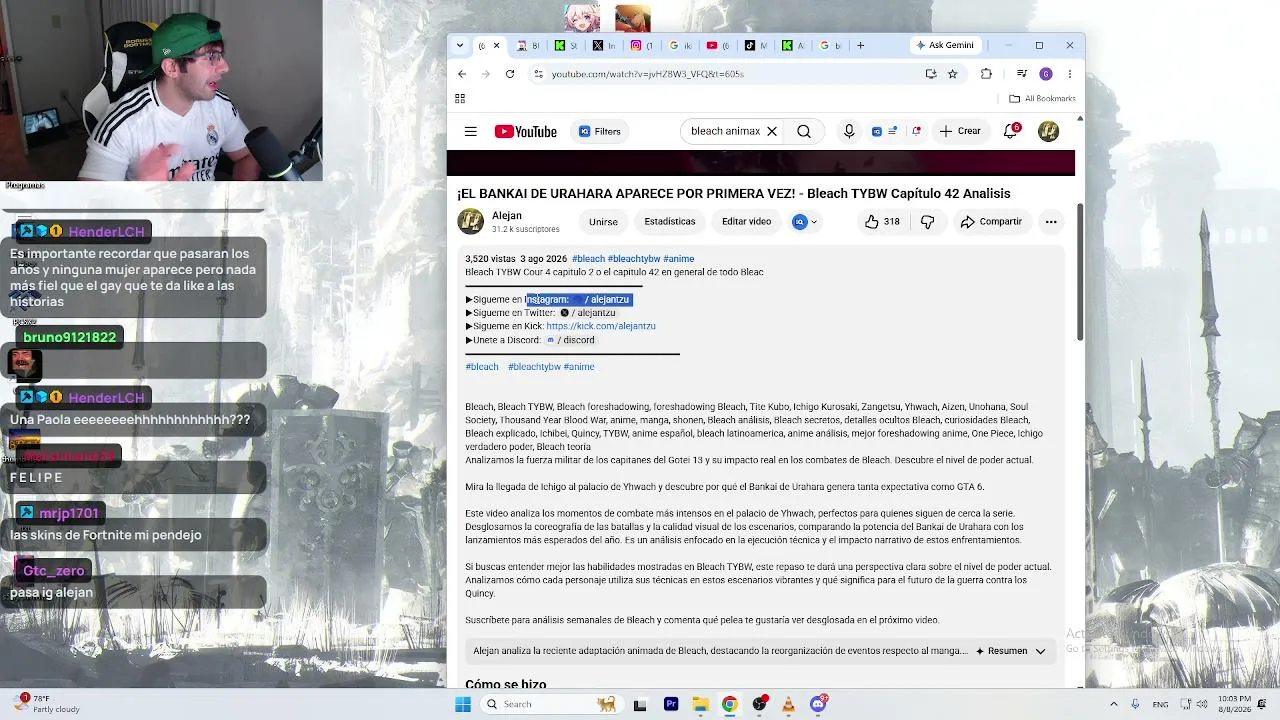Clear the YouTube search box text
1280x720 pixels.
click(x=772, y=131)
